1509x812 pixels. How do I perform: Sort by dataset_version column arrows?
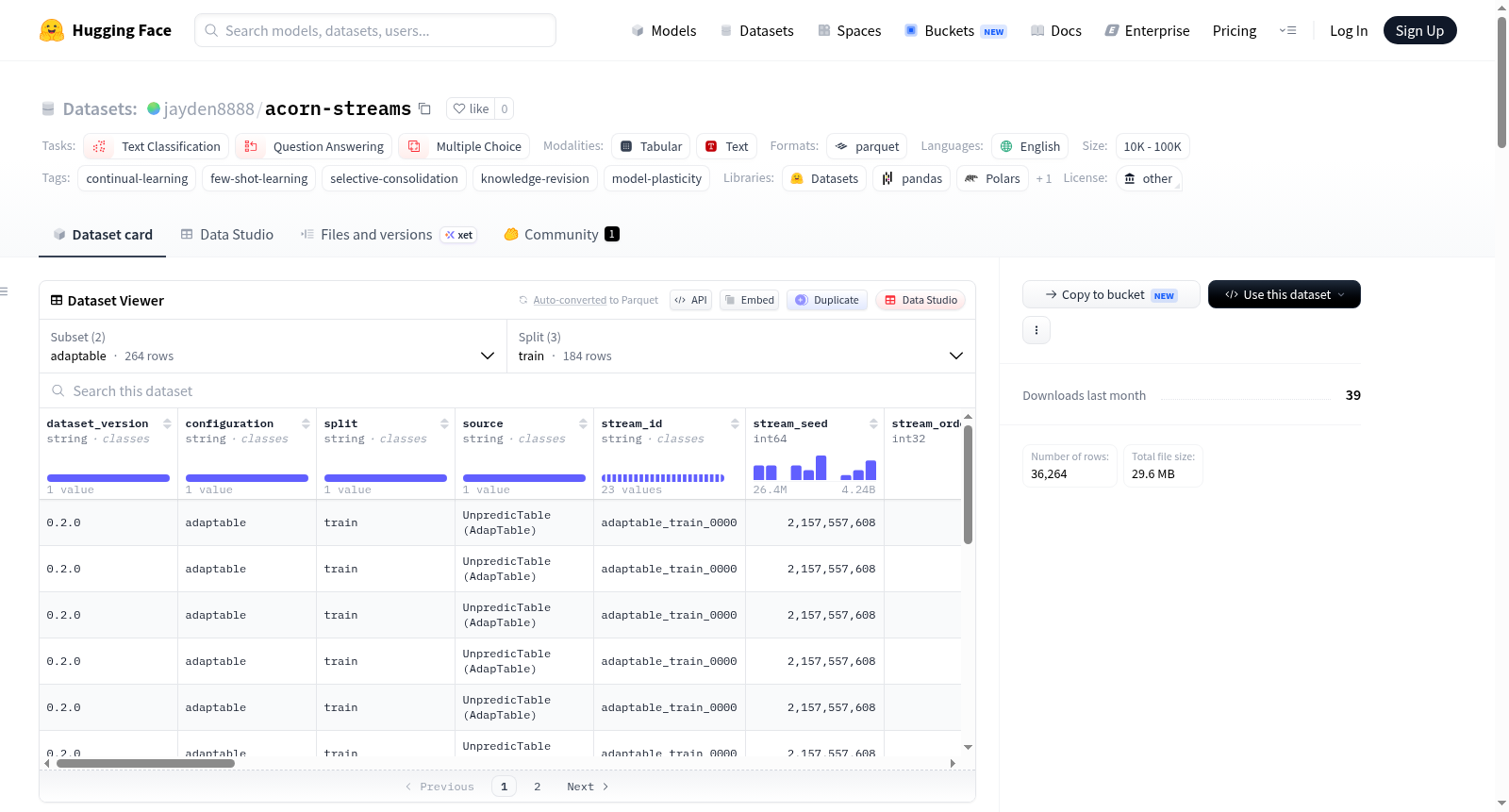[167, 423]
